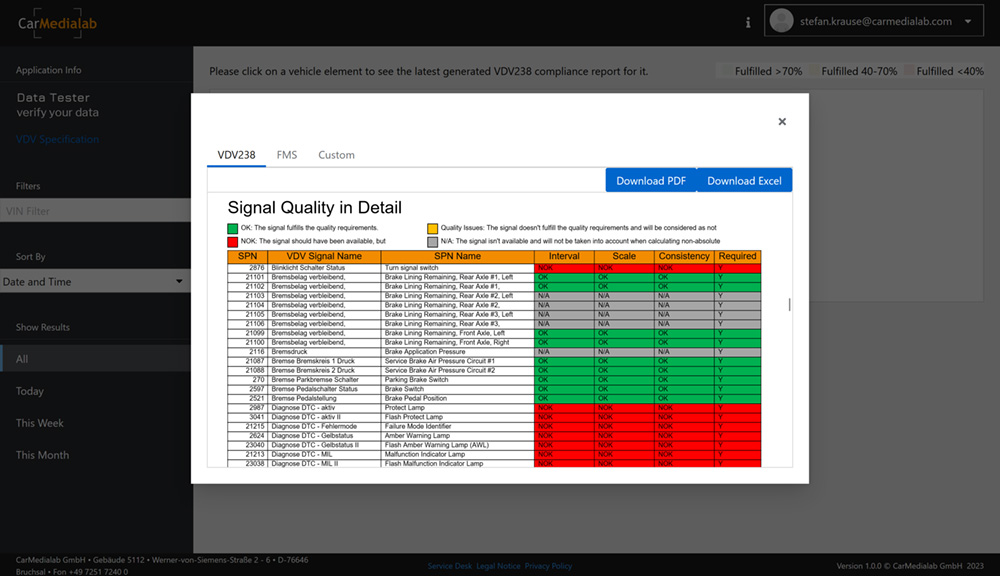This screenshot has height=576, width=1000.
Task: Click the stefan.krause@carmedialab.com account email
Action: 876,21
